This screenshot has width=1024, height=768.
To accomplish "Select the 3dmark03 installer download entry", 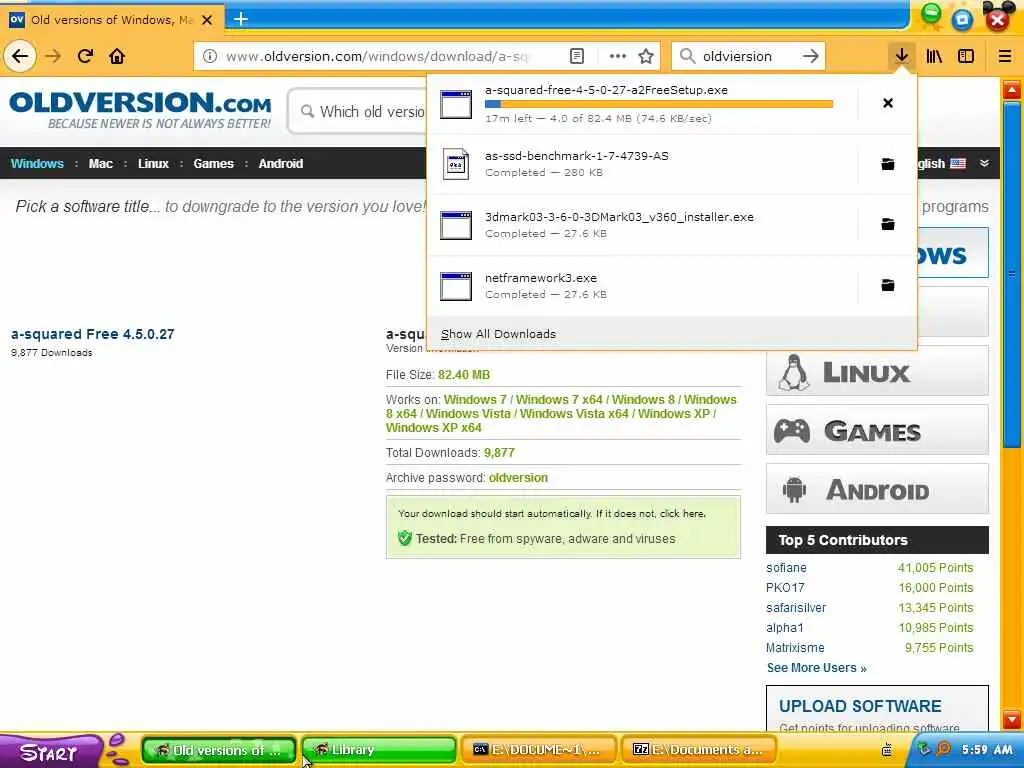I will pos(643,225).
